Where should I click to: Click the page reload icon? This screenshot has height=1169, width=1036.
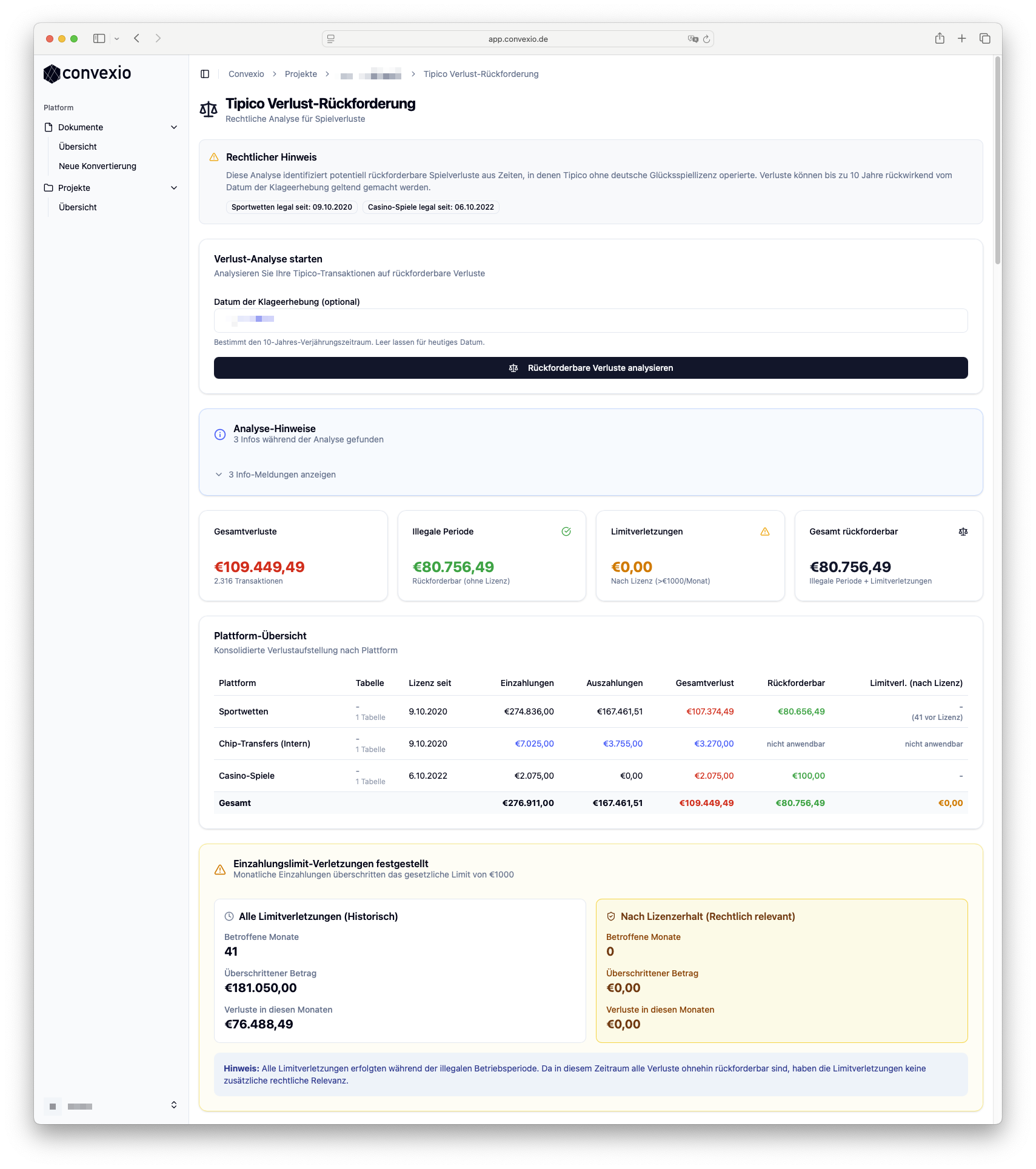coord(706,39)
